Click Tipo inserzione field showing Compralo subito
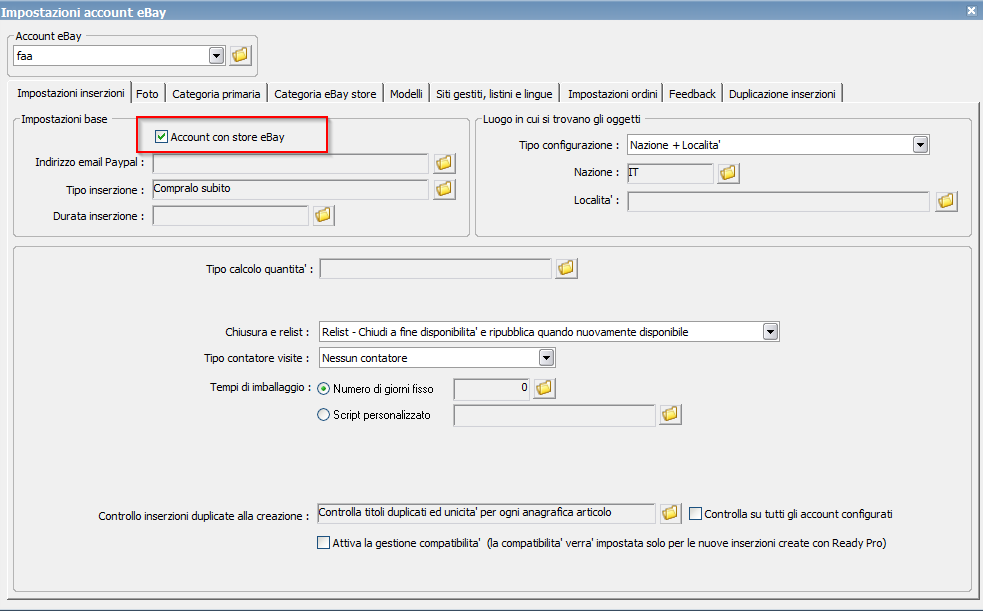Viewport: 983px width, 611px height. 290,189
